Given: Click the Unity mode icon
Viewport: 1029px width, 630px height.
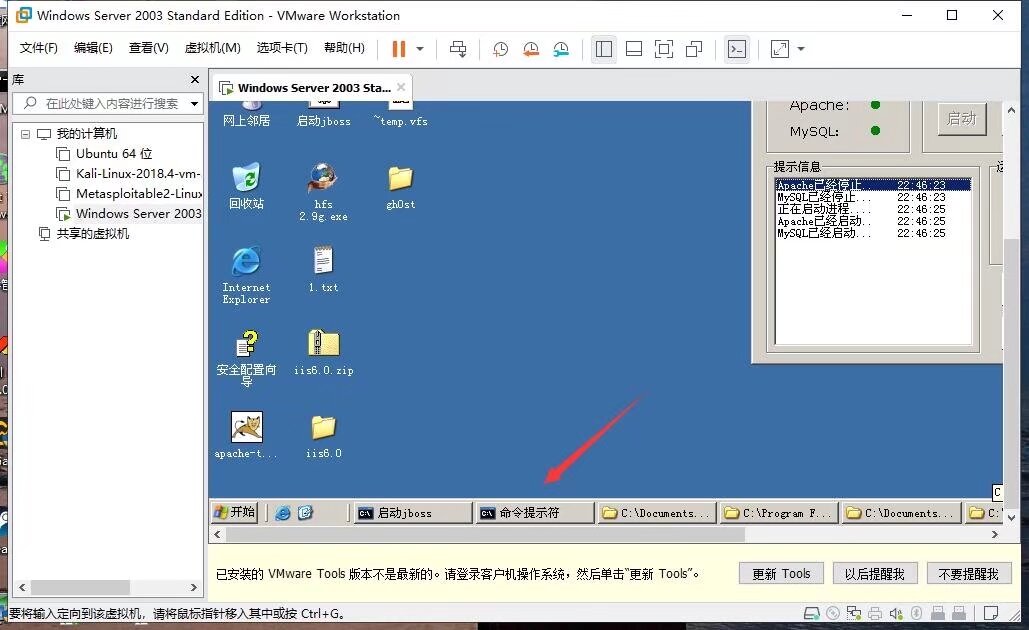Looking at the screenshot, I should 694,49.
